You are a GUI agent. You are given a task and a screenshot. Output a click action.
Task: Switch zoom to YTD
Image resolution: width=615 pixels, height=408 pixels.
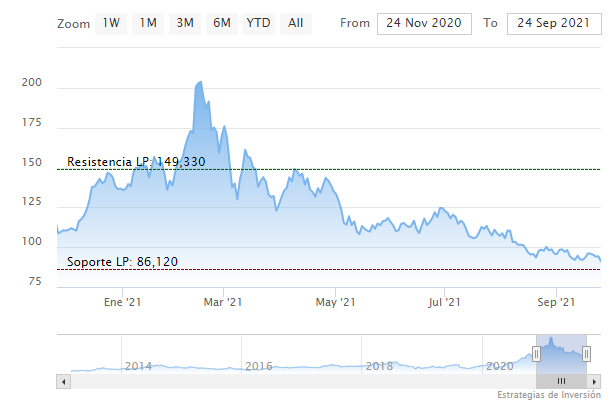(259, 22)
